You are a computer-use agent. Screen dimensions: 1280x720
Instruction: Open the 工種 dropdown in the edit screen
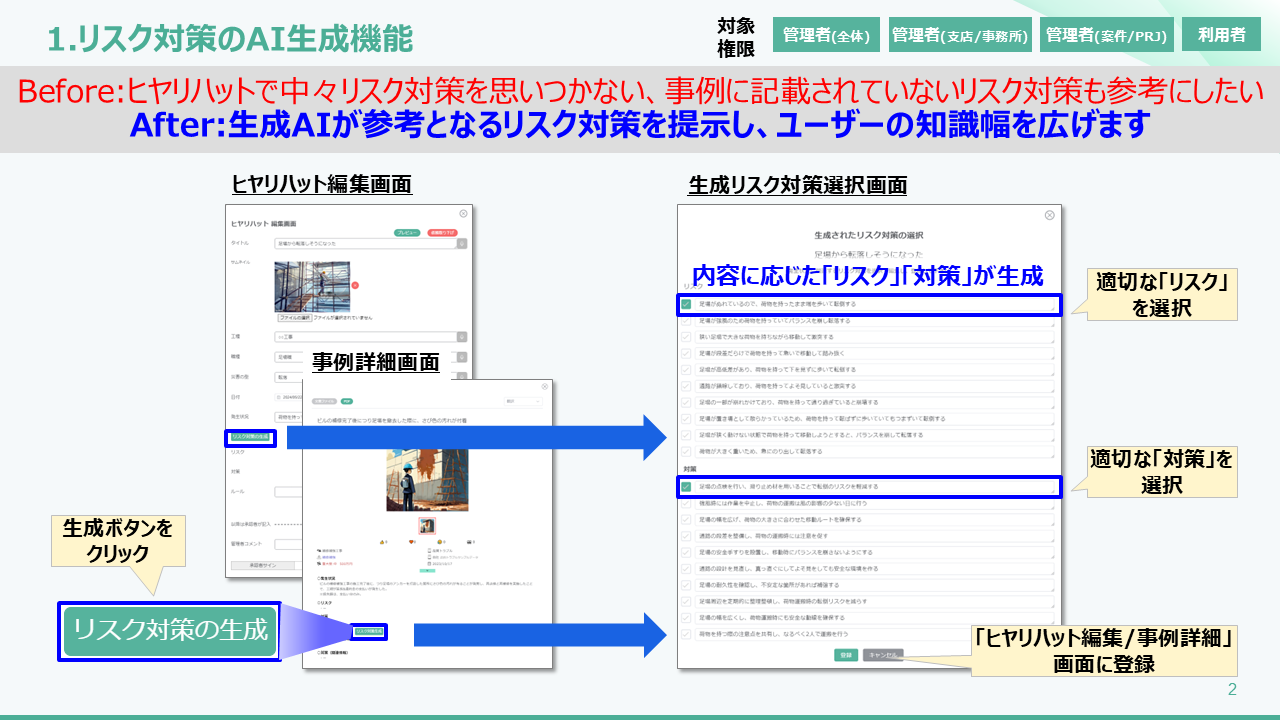coord(462,338)
